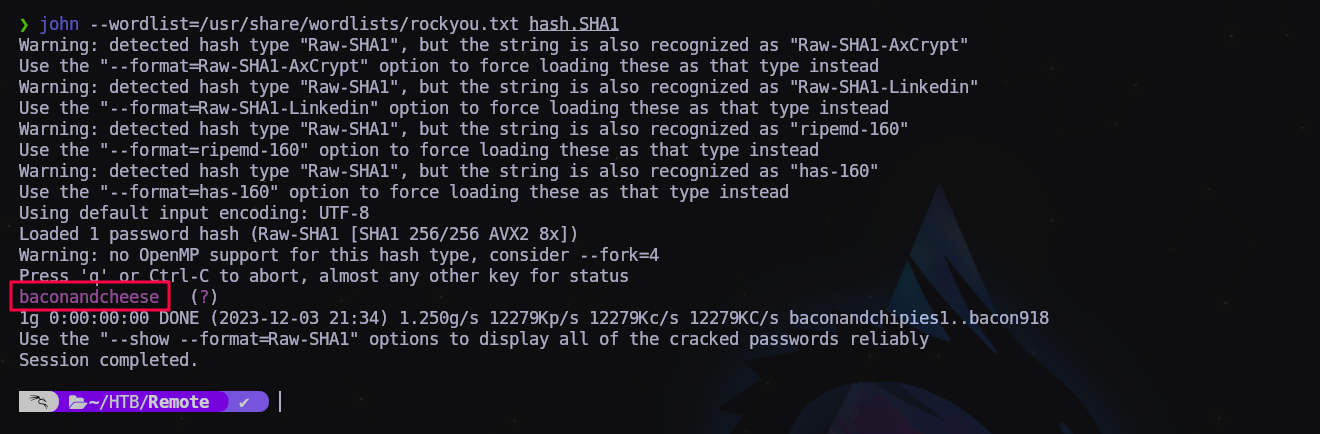This screenshot has width=1320, height=434.
Task: Click the cracked password baconandcheese
Action: click(89, 297)
